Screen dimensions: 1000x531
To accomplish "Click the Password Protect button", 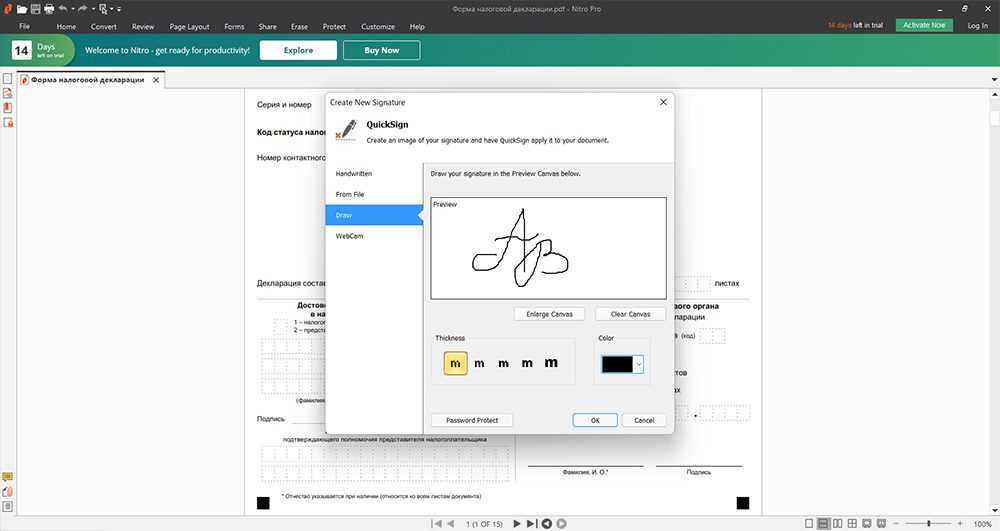I will [x=471, y=420].
